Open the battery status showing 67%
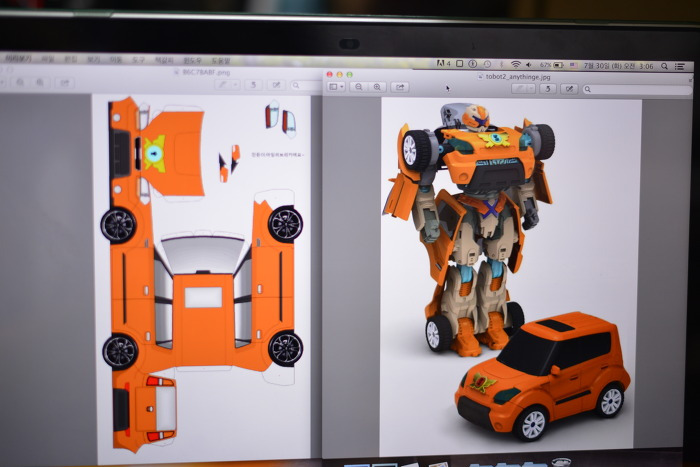Image resolution: width=700 pixels, height=467 pixels. coord(552,65)
